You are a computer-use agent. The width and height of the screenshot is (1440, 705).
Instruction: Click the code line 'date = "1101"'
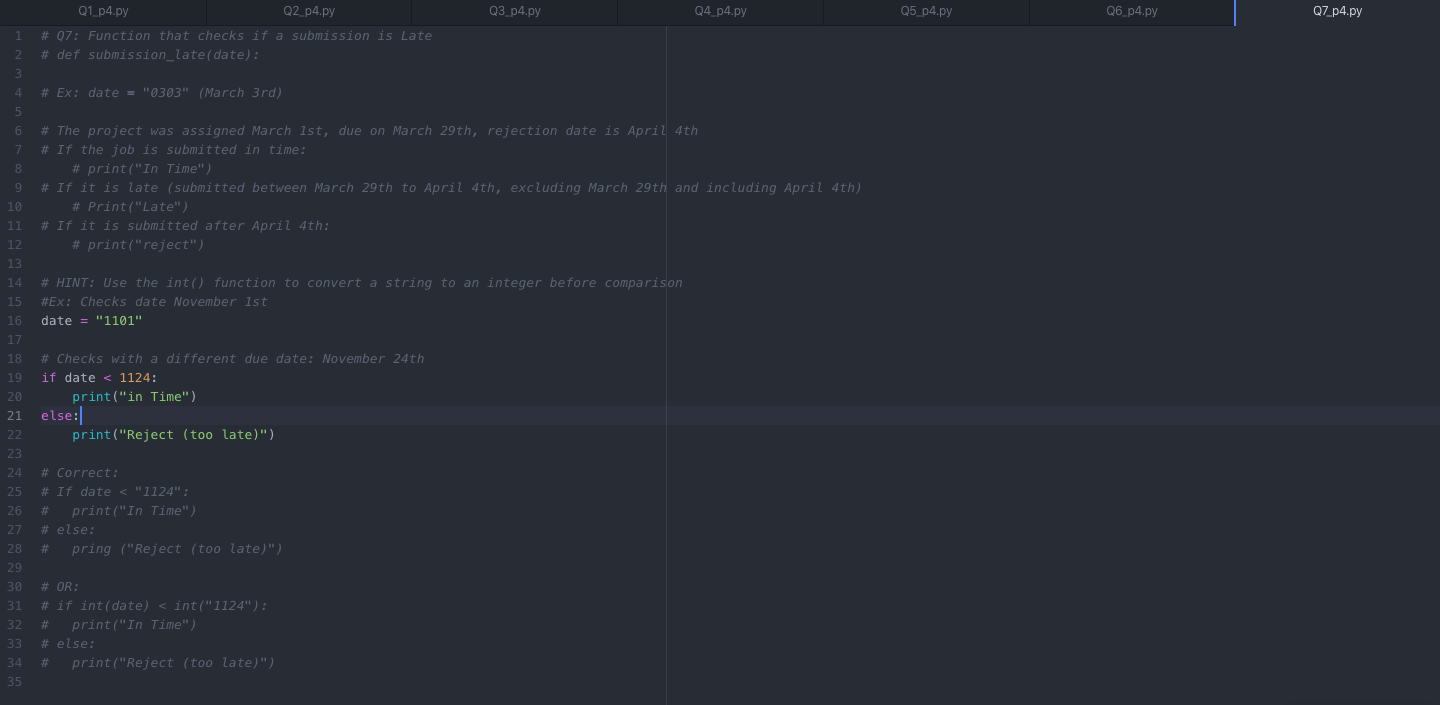[x=92, y=321]
